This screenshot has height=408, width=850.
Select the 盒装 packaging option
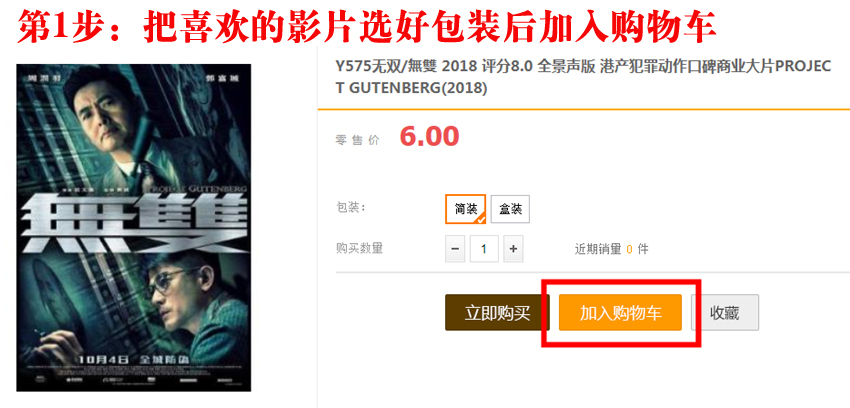(510, 209)
